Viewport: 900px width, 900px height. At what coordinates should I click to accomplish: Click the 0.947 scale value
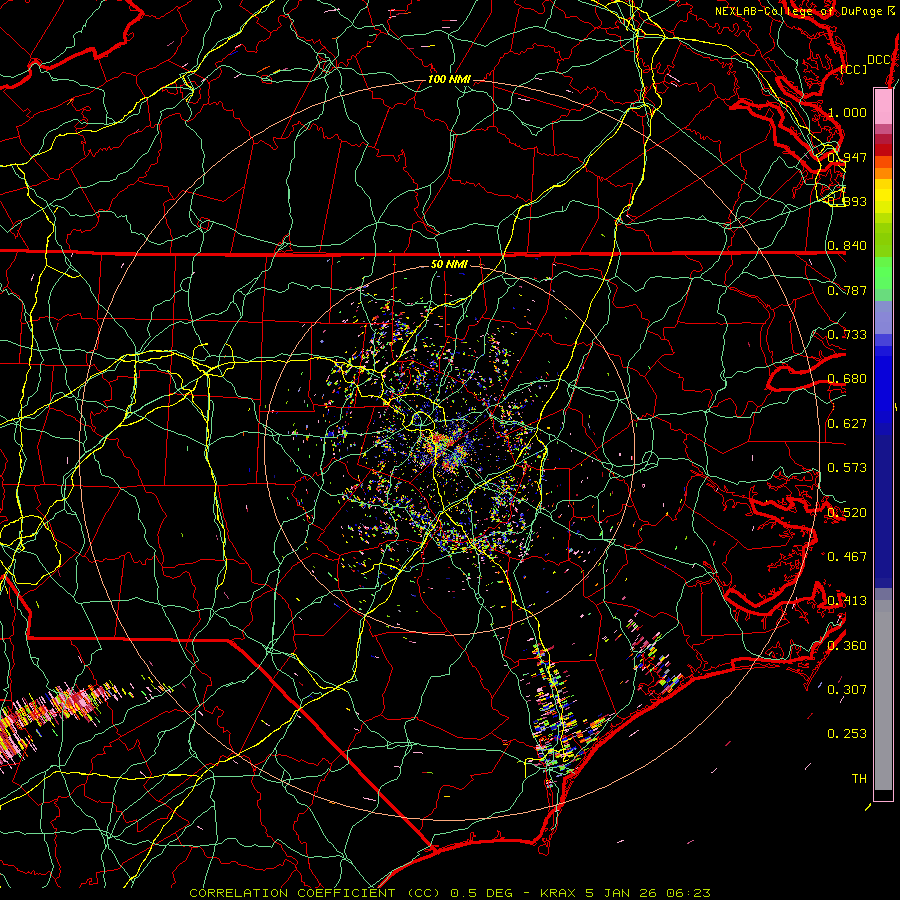click(x=847, y=157)
